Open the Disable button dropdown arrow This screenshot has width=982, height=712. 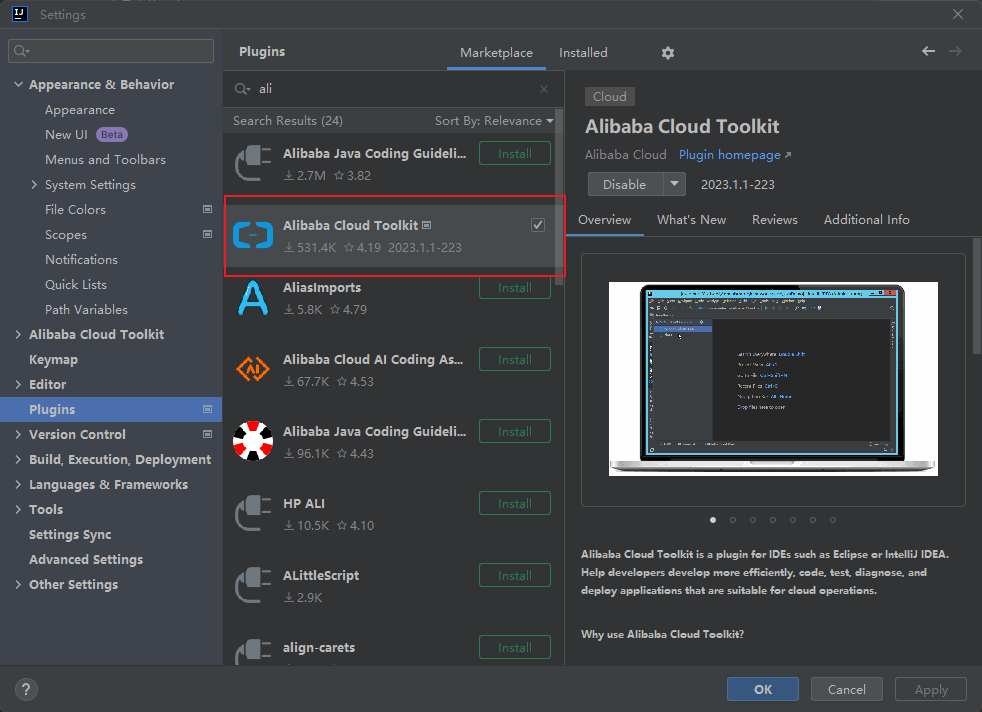click(674, 184)
